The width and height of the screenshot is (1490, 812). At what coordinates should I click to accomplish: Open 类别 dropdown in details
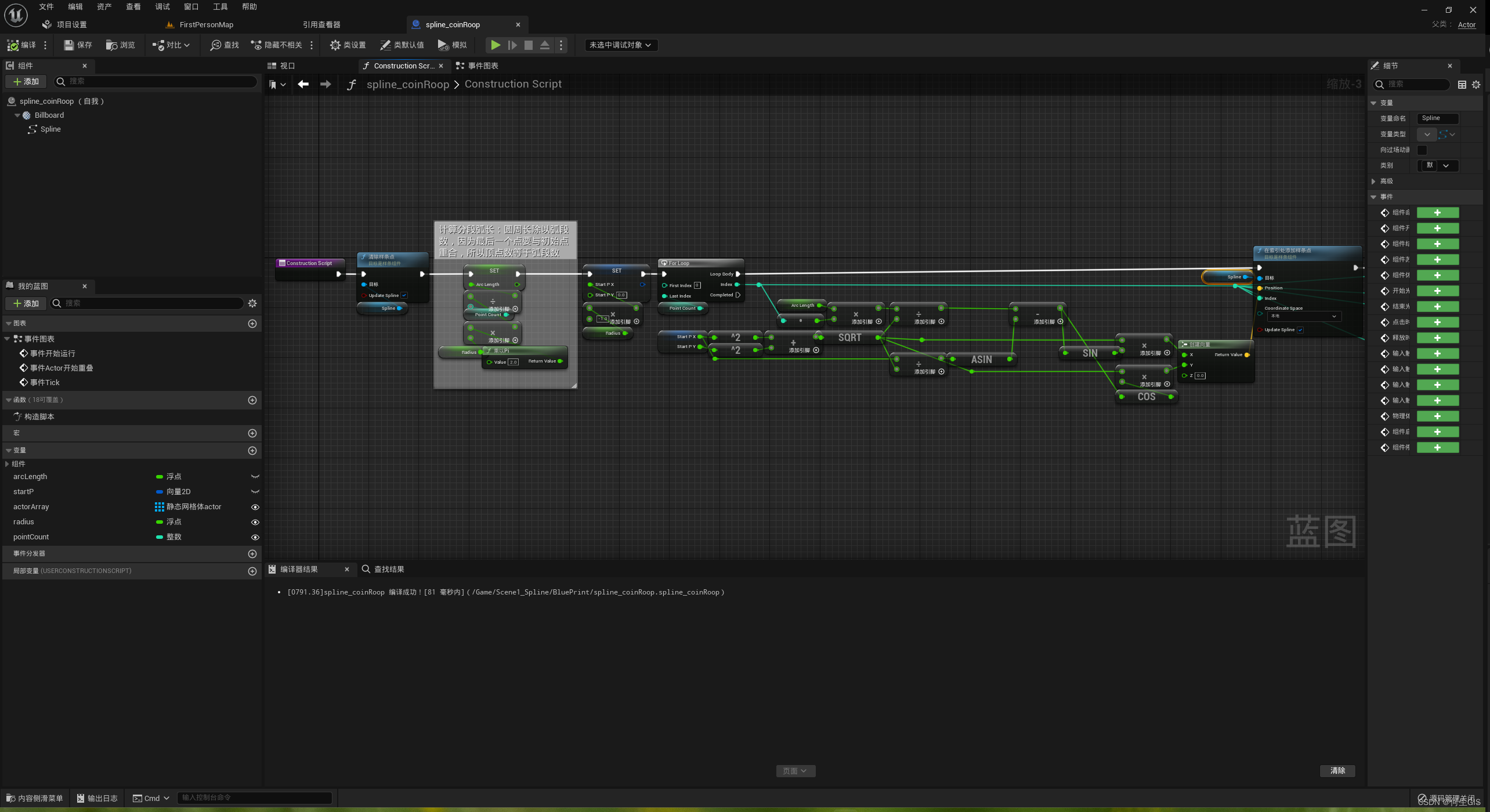point(1438,165)
